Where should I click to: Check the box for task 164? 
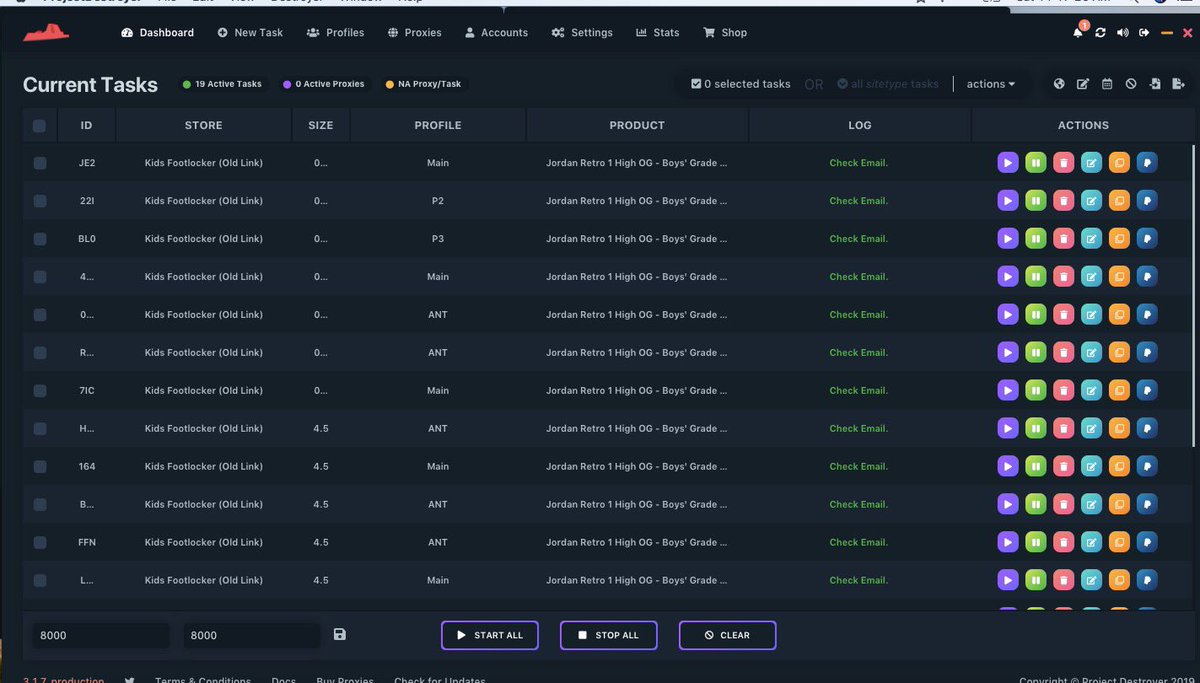click(x=39, y=467)
